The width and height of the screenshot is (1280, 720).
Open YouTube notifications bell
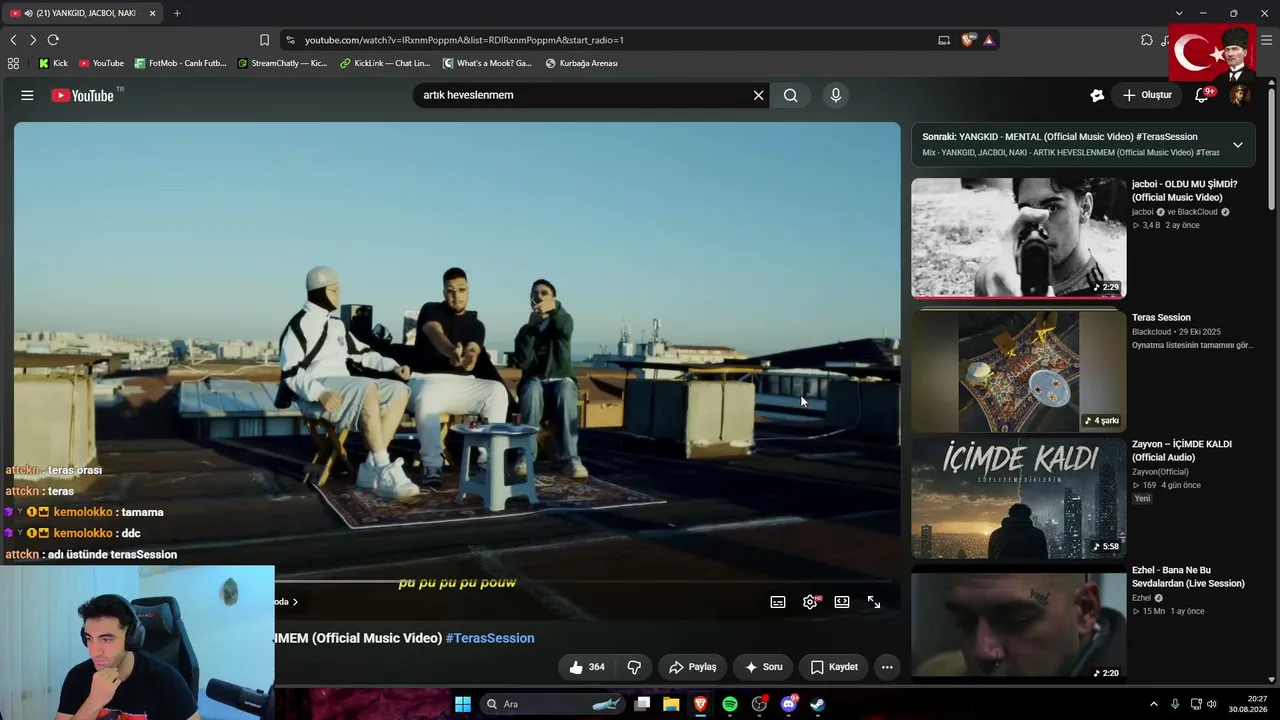1202,95
